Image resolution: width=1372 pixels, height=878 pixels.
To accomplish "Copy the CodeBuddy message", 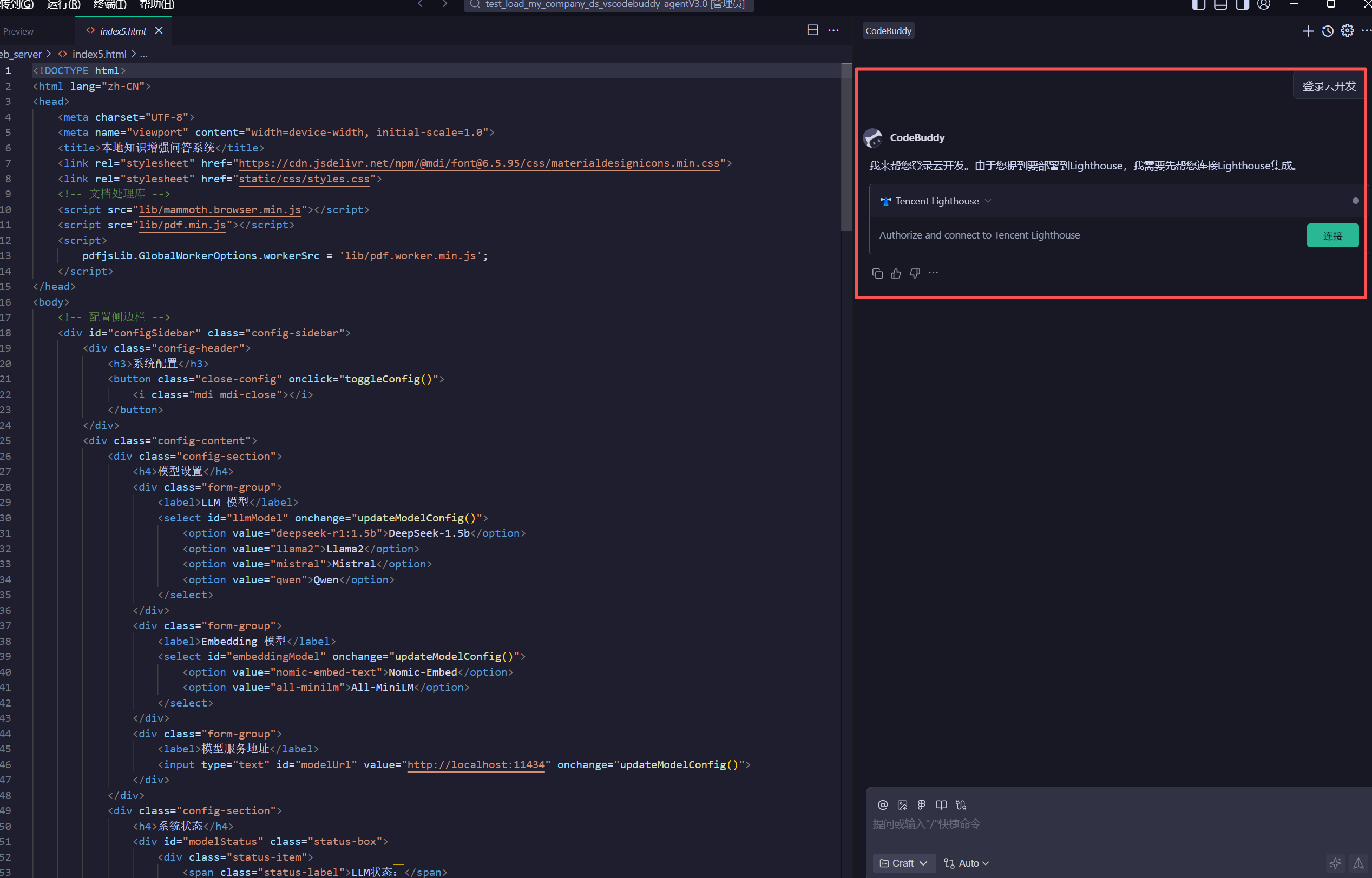I will (877, 274).
